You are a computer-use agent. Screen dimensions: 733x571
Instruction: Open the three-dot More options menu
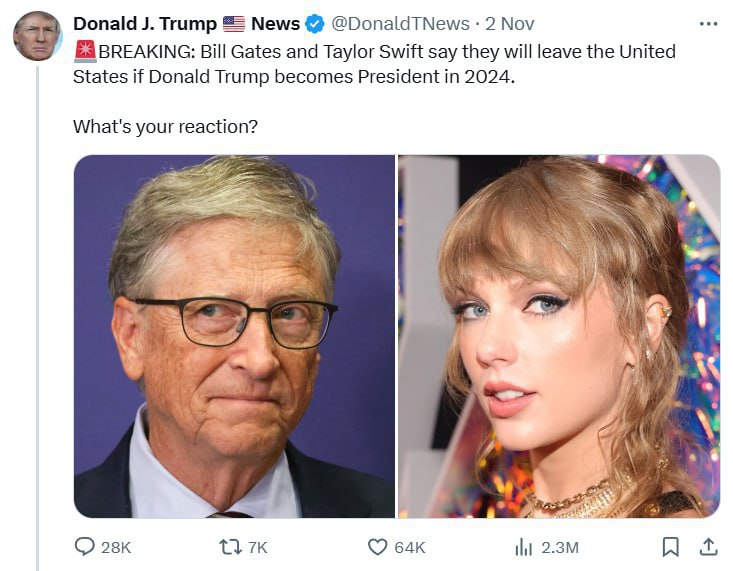click(708, 23)
